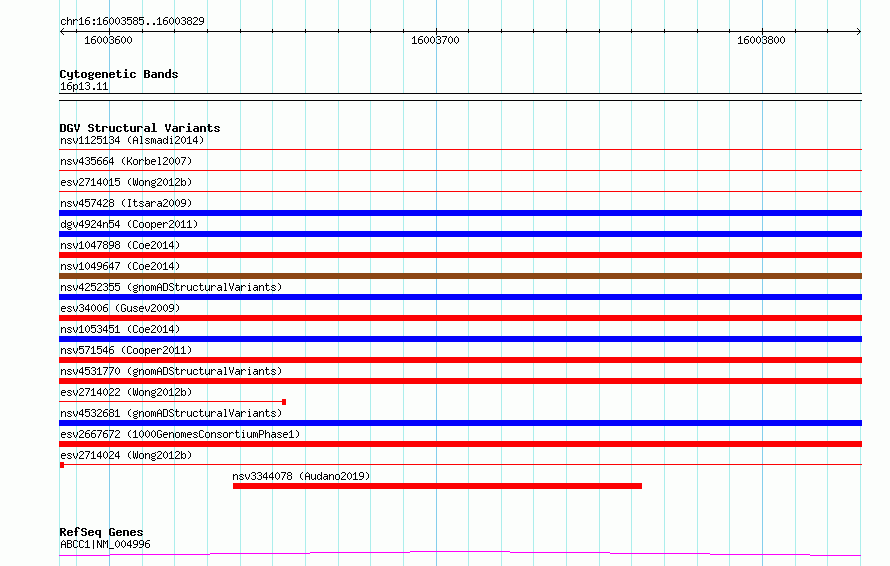Click the left arrow on the ruler
Viewport: 890px width, 566px height.
(x=62, y=31)
